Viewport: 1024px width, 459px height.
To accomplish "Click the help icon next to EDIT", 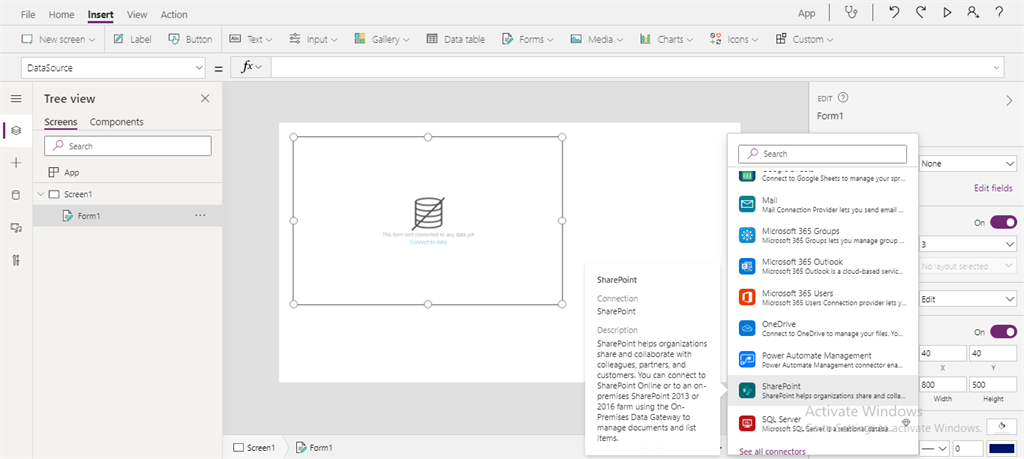I will [x=843, y=98].
